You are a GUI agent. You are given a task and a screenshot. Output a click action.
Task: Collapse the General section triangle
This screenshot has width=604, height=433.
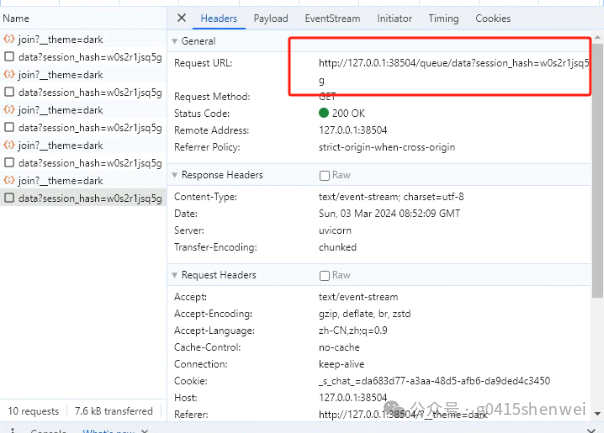(174, 41)
